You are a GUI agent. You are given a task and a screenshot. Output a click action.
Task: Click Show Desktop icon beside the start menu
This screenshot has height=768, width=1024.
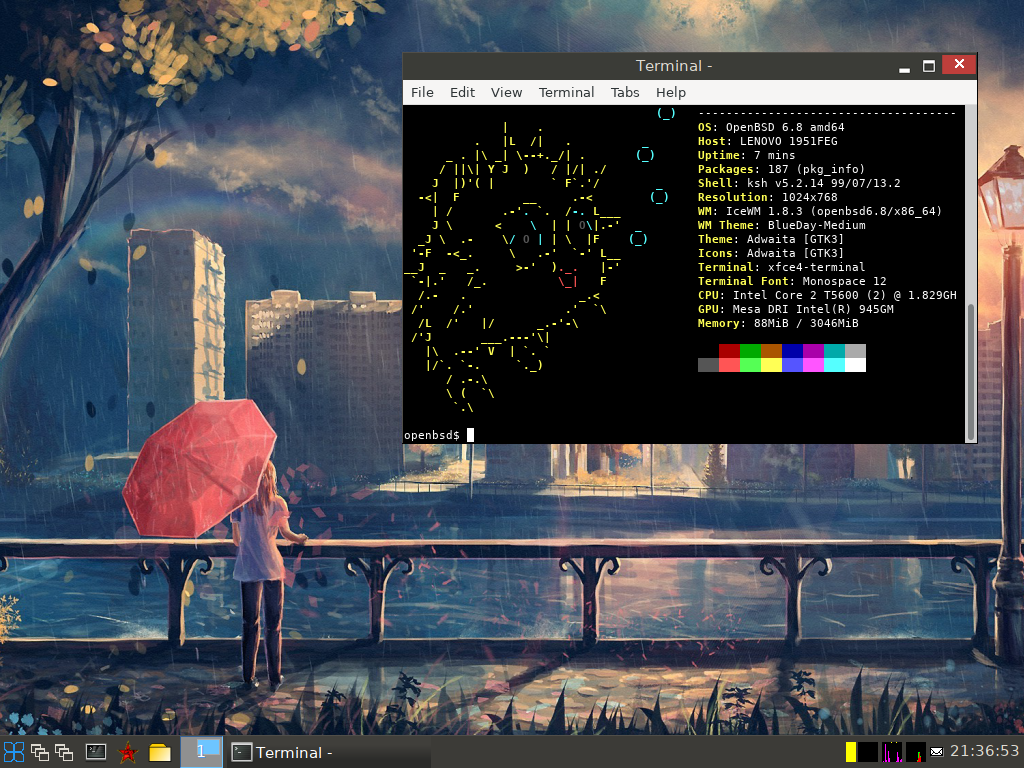(x=40, y=752)
